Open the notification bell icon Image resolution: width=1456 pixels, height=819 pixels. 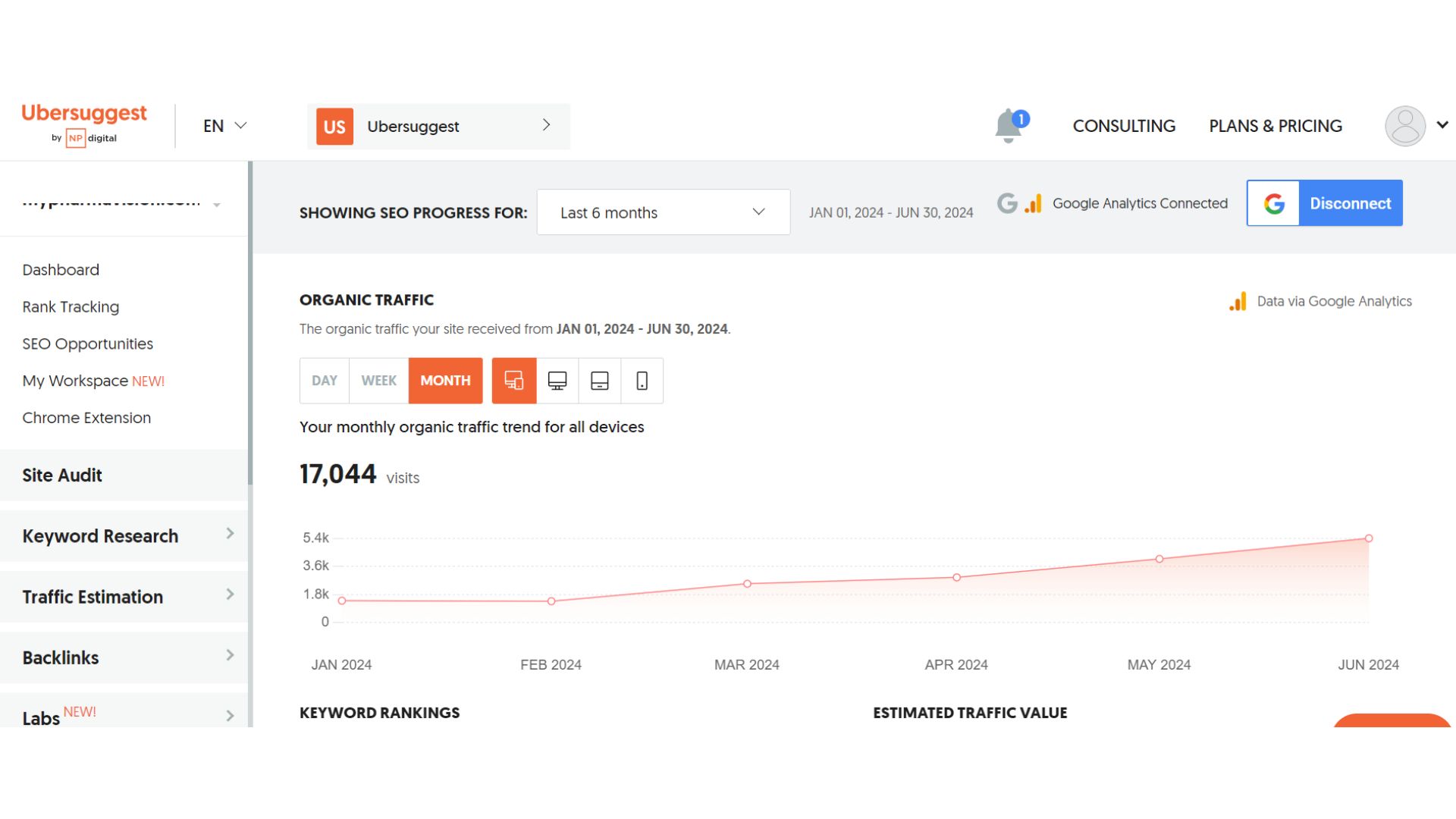coord(1009,126)
